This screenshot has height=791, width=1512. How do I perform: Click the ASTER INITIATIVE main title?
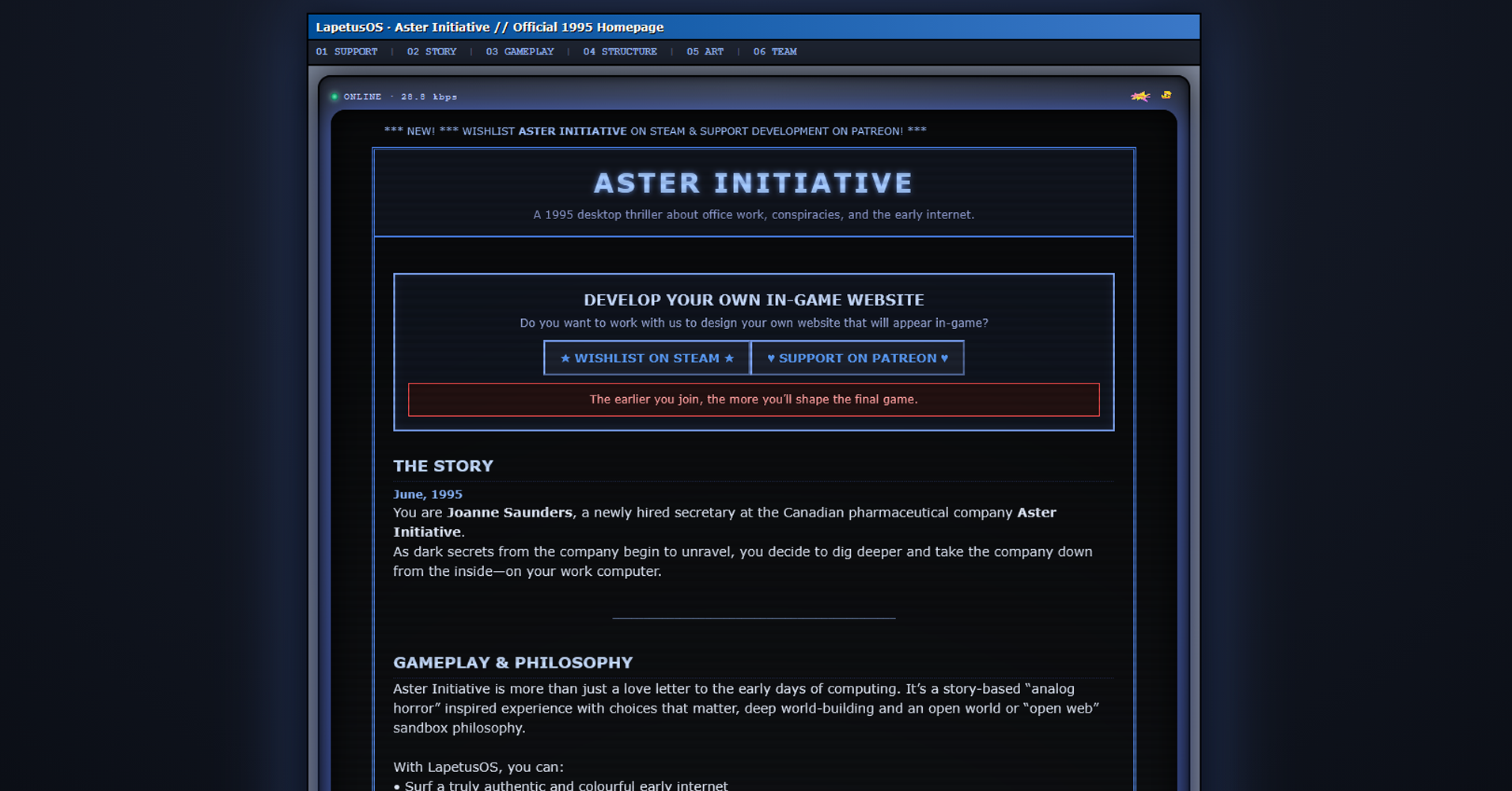pos(754,184)
